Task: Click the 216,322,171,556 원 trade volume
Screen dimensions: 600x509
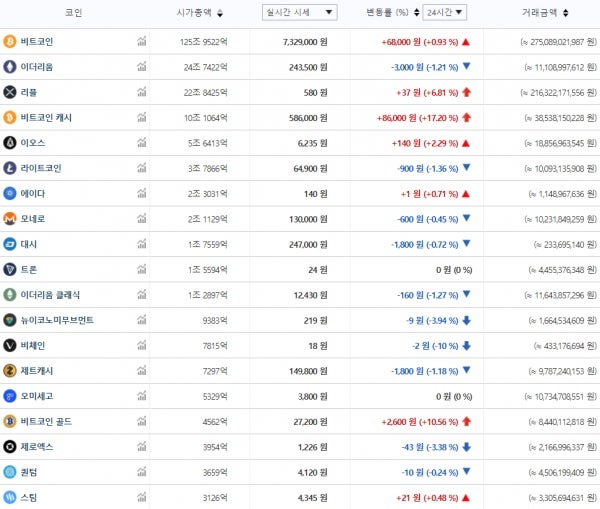Action: click(558, 93)
